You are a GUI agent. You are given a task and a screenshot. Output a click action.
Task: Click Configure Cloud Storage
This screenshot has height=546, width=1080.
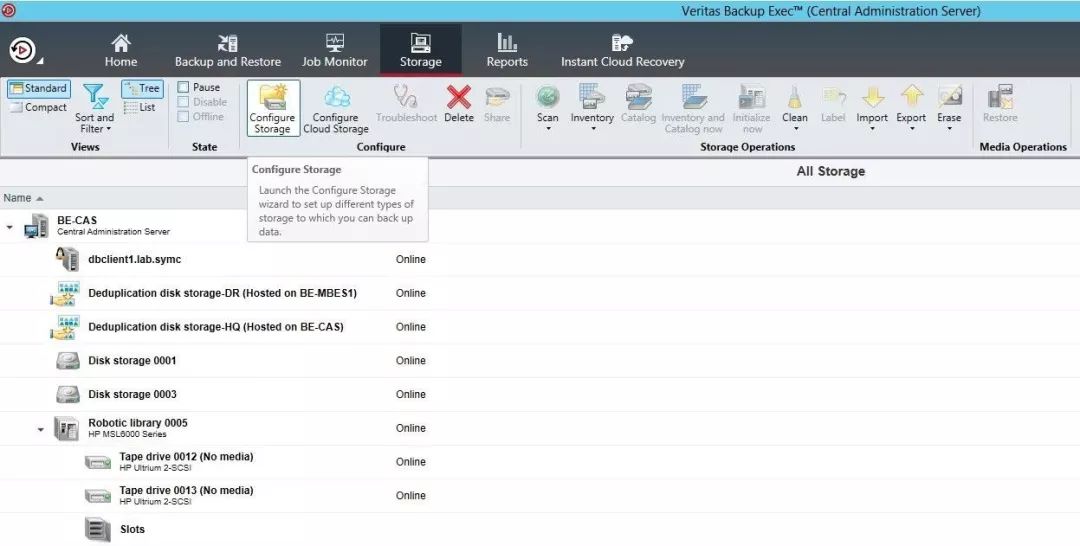click(x=336, y=108)
